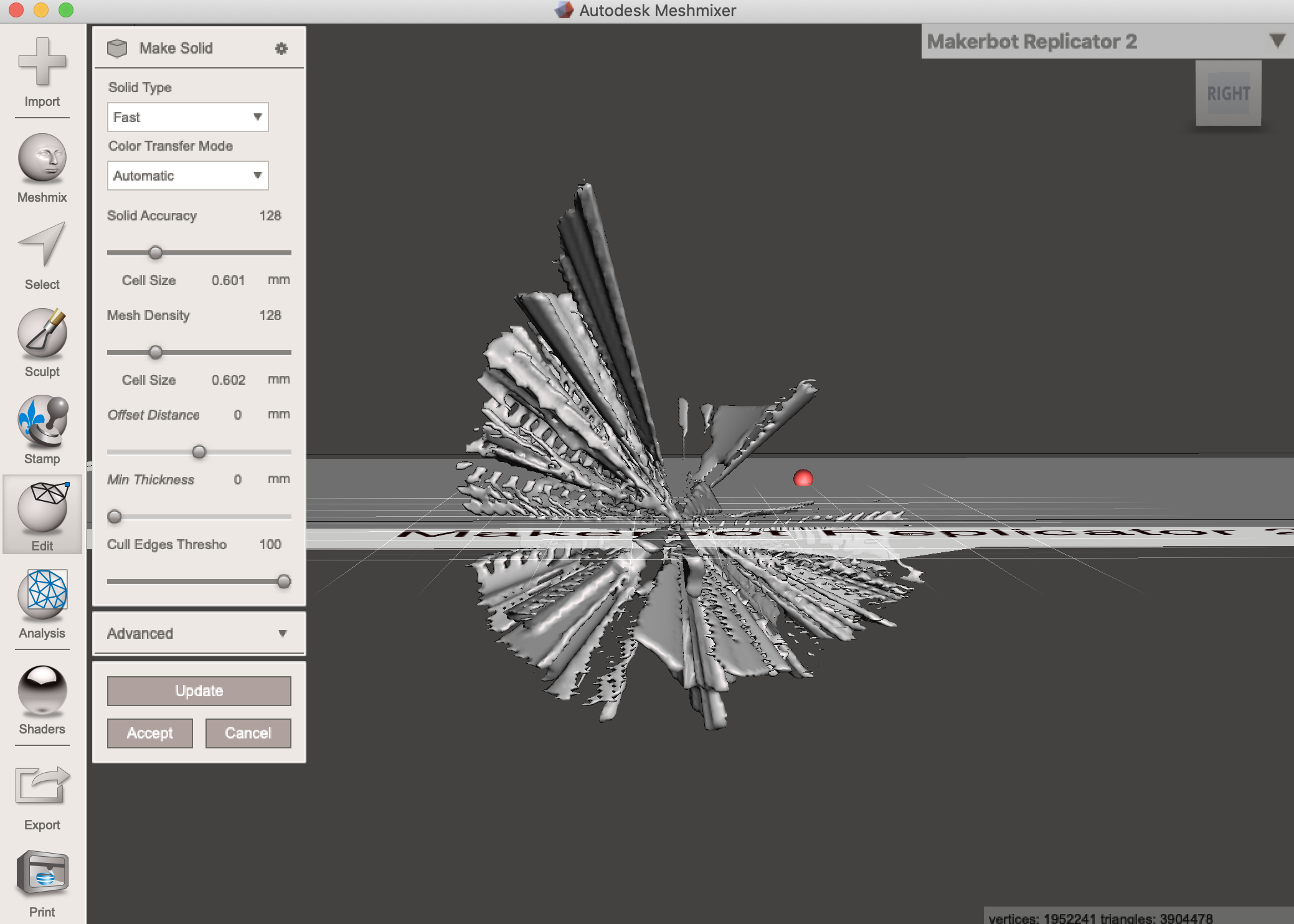Click the RIGHT view cube face
This screenshot has height=924, width=1294.
tap(1229, 93)
